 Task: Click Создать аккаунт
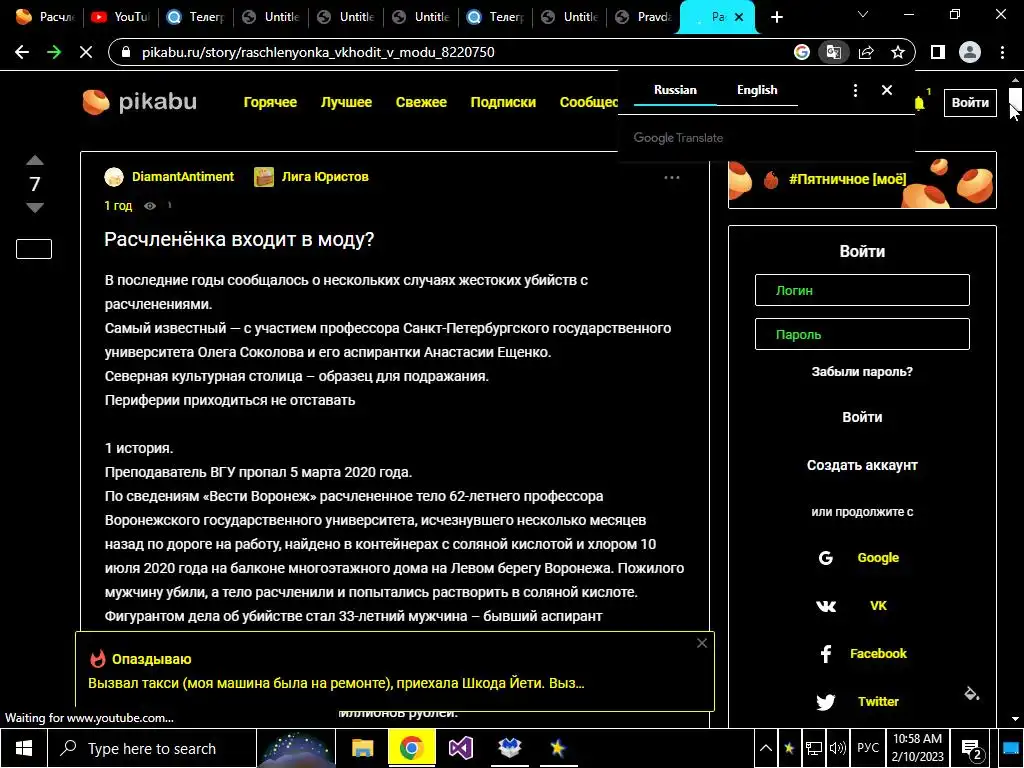pos(862,465)
